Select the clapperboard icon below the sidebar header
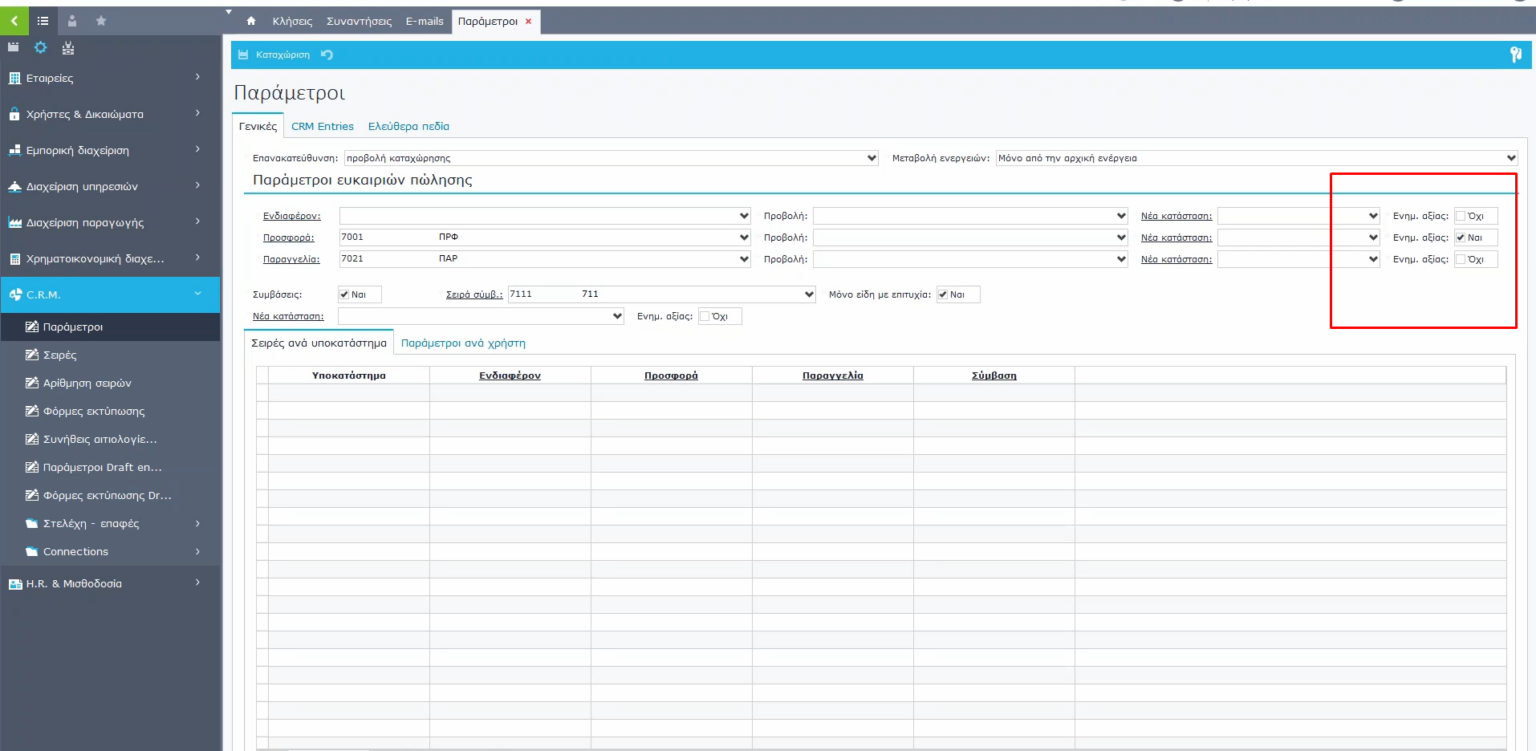1536x751 pixels. (13, 48)
